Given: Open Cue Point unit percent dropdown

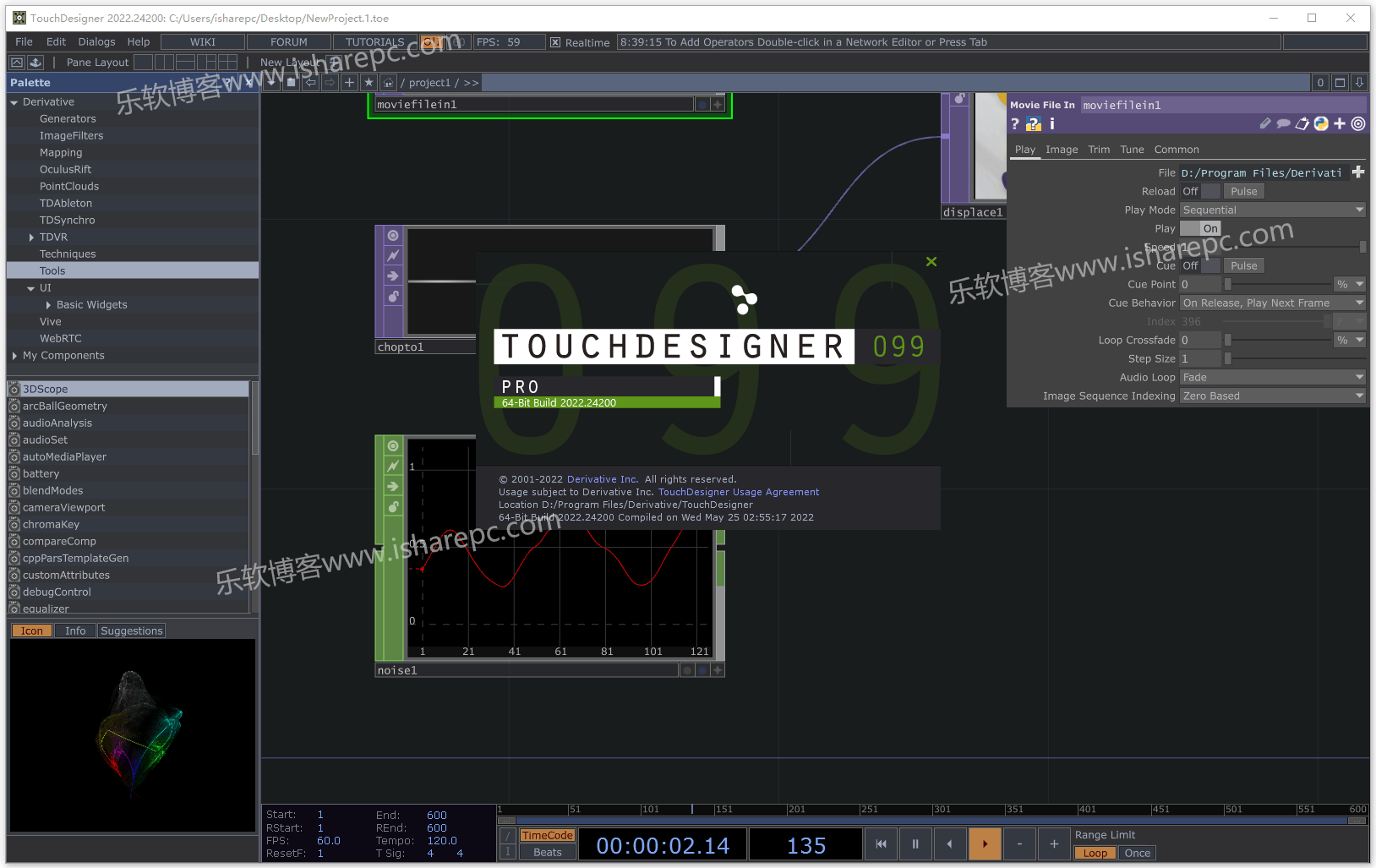Looking at the screenshot, I should (x=1350, y=285).
